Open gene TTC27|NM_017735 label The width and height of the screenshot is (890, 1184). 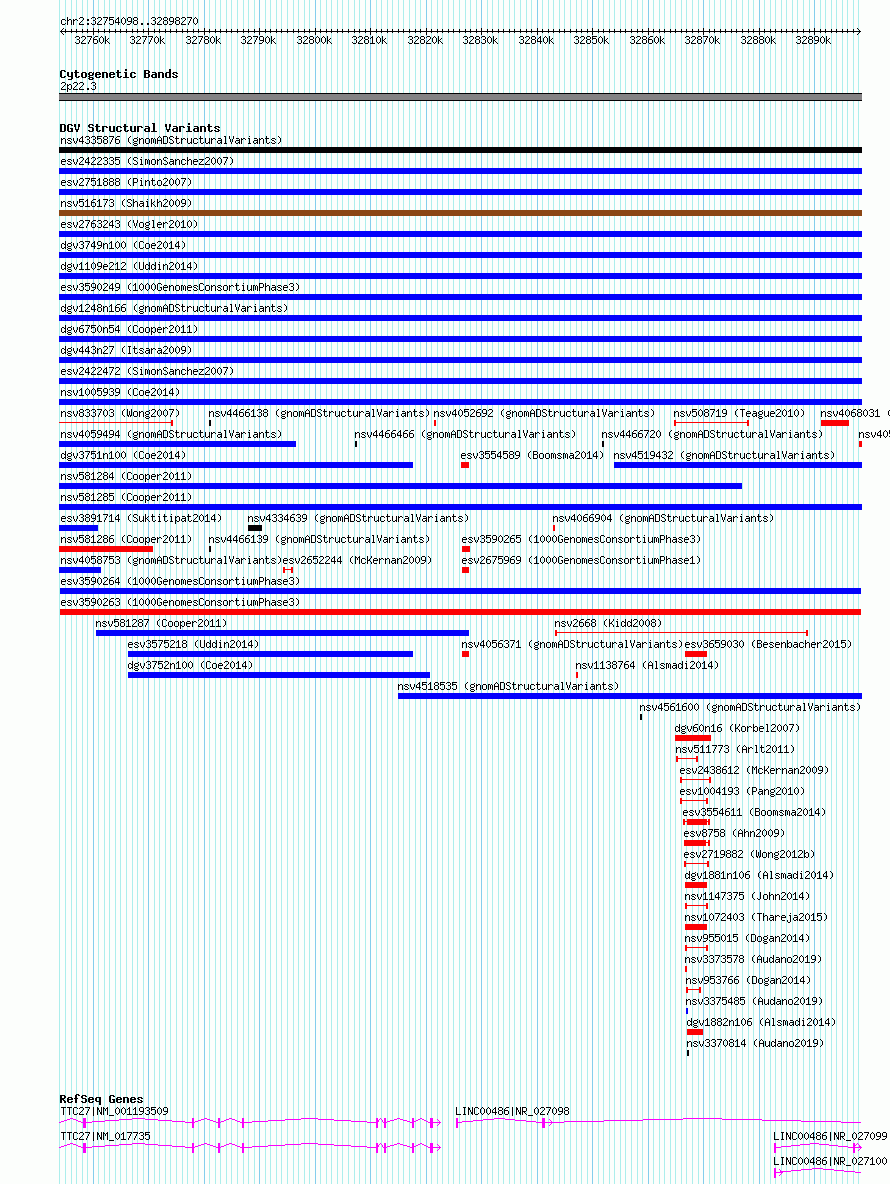point(105,1136)
